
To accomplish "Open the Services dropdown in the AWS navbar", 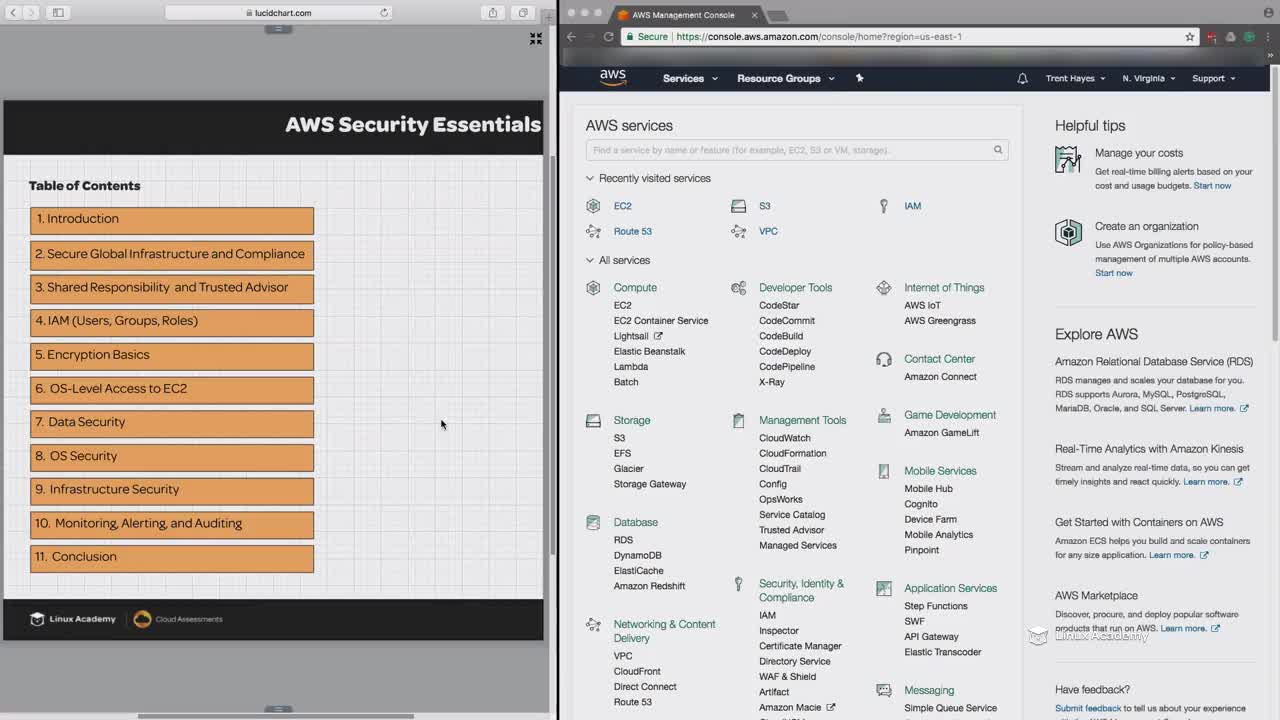I will [690, 78].
